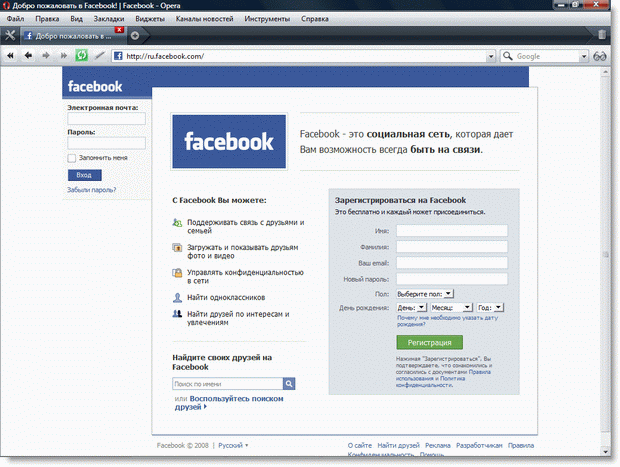The height and width of the screenshot is (467, 620).
Task: Open the О сайте footer link
Action: click(360, 445)
